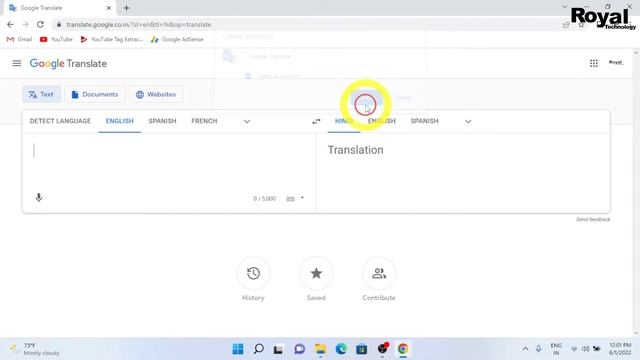The width and height of the screenshot is (640, 360).
Task: Open the Google apps grid
Action: coord(593,63)
